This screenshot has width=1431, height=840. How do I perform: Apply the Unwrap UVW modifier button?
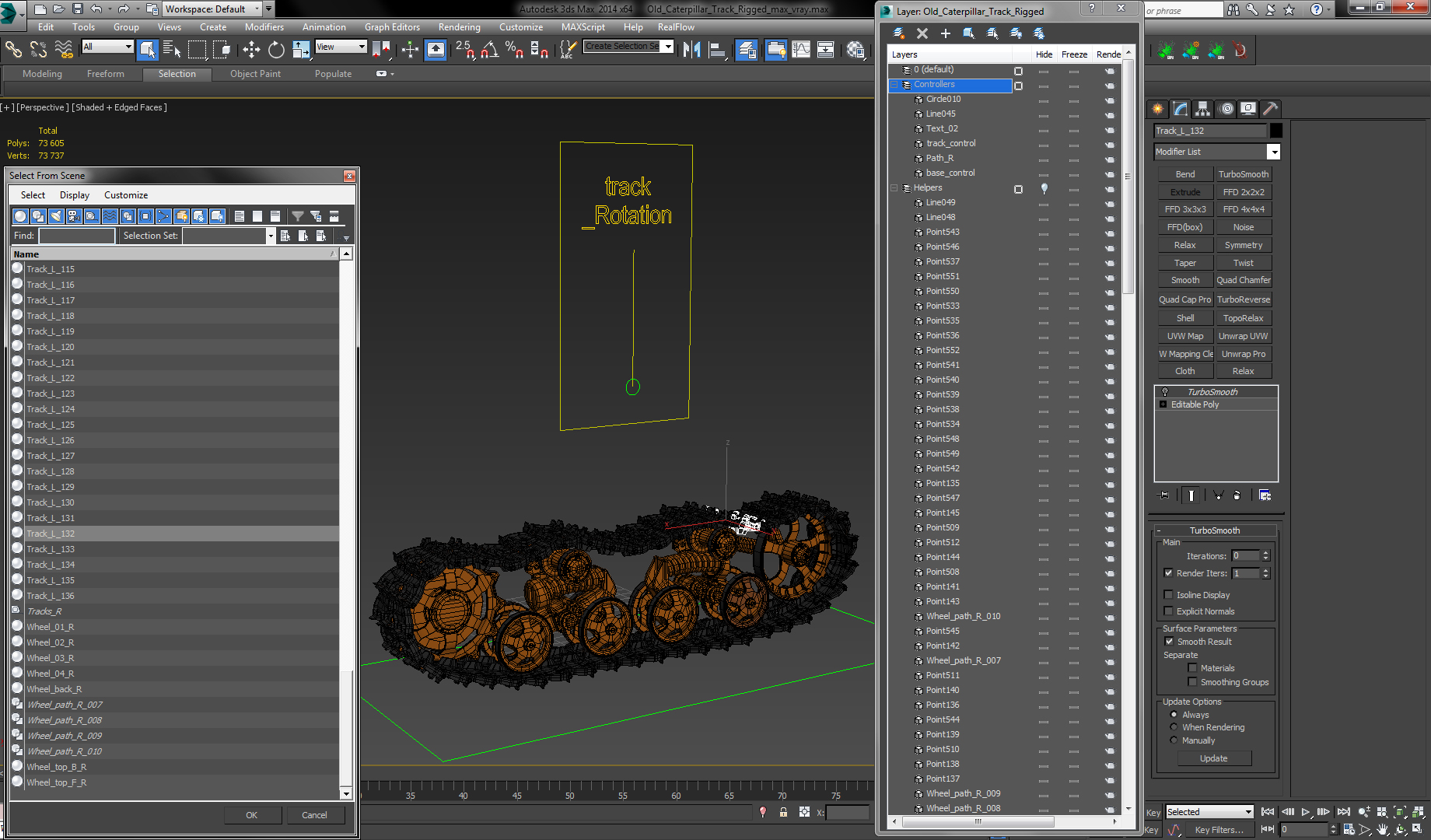tap(1243, 336)
